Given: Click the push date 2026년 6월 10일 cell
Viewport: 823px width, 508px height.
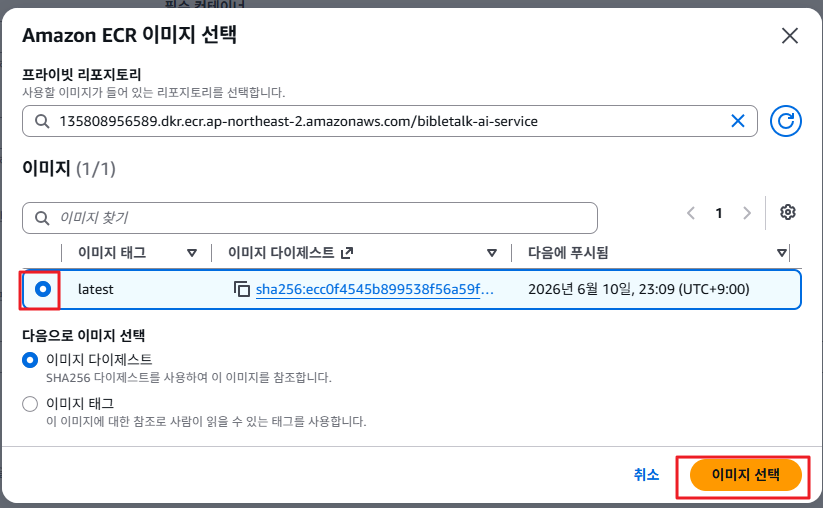Looking at the screenshot, I should tap(638, 289).
